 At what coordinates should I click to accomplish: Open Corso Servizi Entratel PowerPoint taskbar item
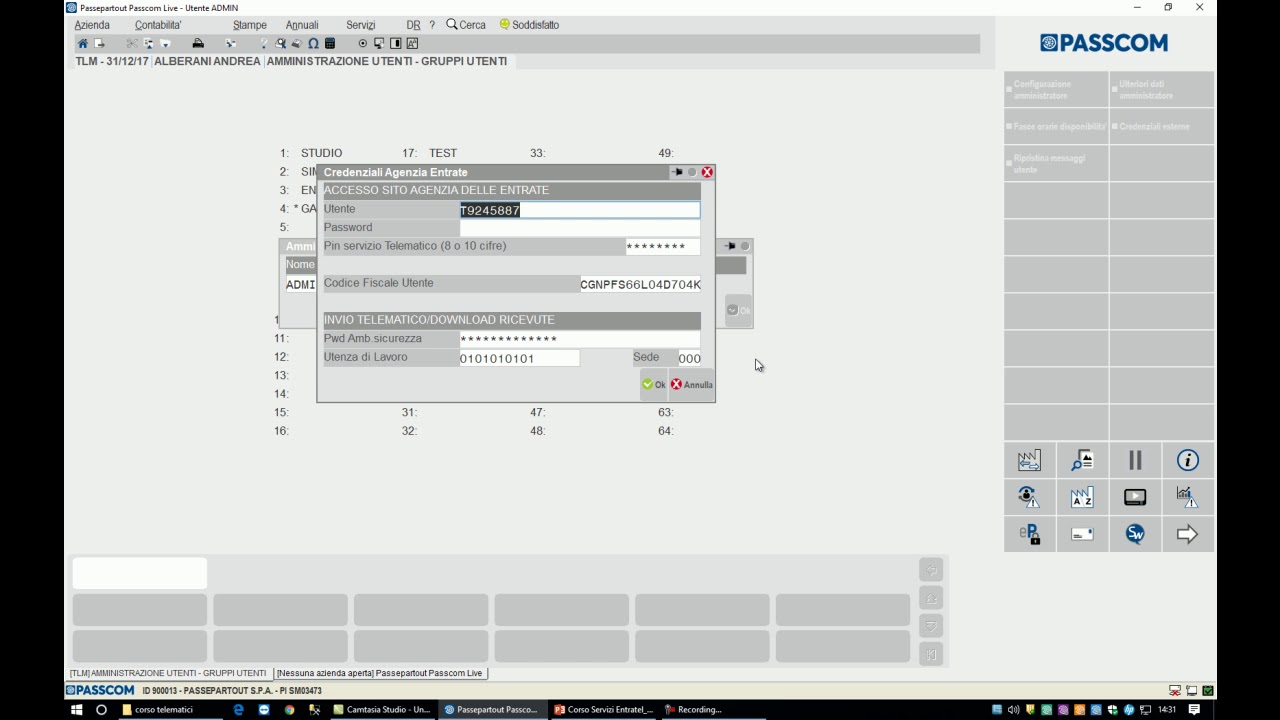point(604,710)
